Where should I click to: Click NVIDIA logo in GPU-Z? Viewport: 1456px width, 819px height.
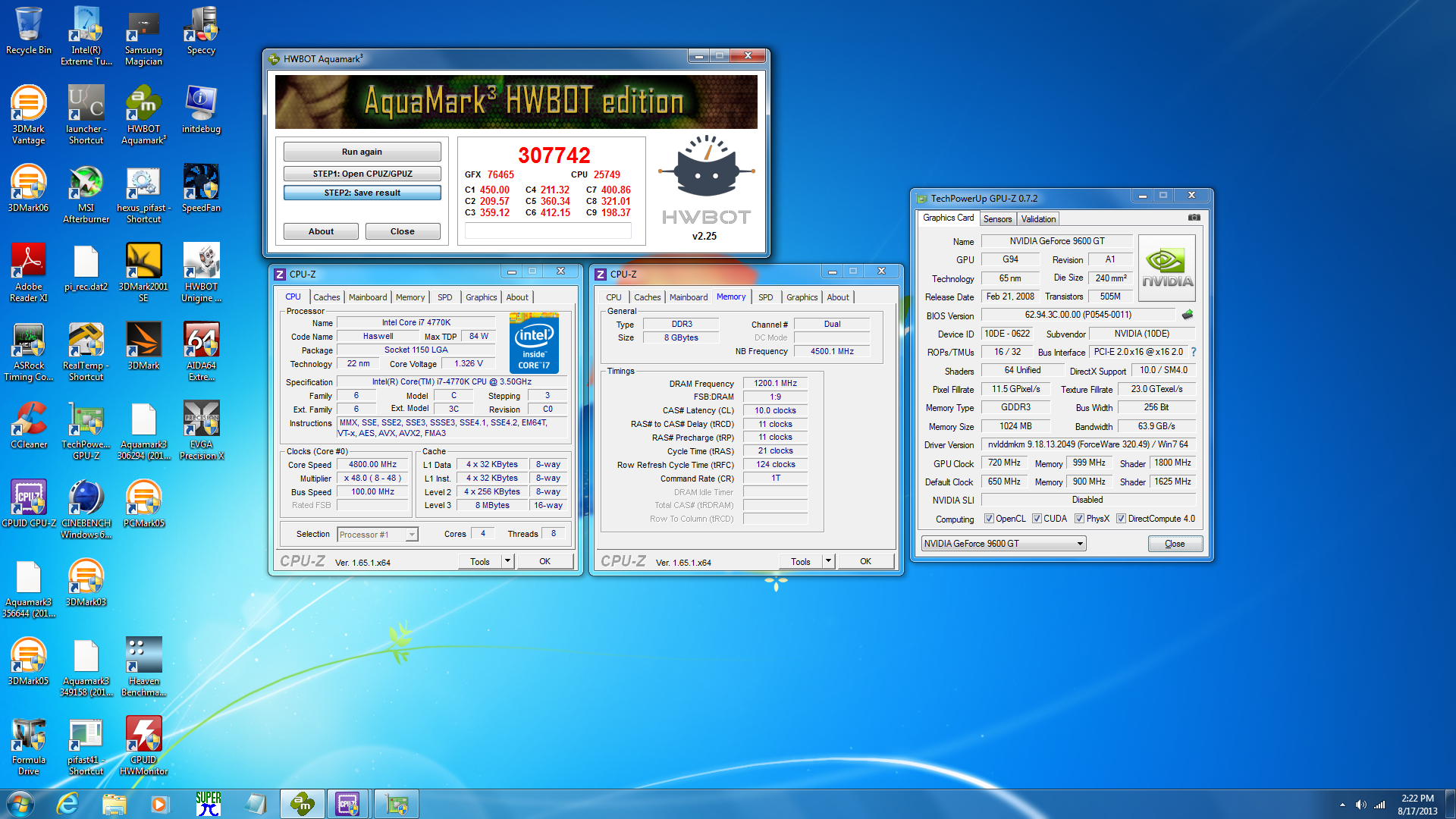pyautogui.click(x=1166, y=268)
